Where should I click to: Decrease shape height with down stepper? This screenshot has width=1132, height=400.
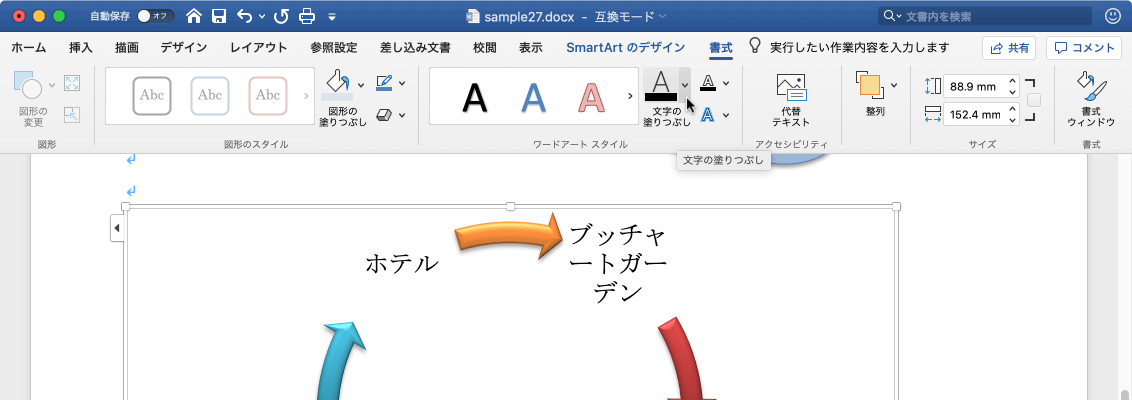point(1012,92)
